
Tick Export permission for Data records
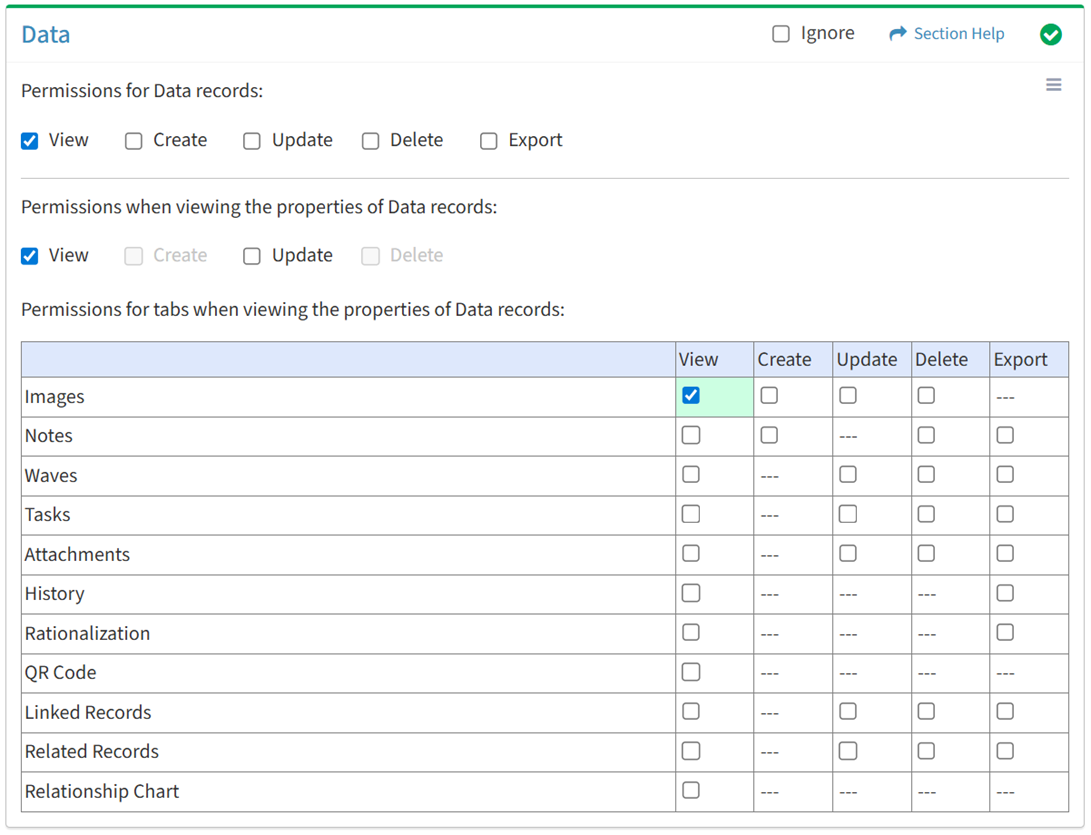pos(489,141)
